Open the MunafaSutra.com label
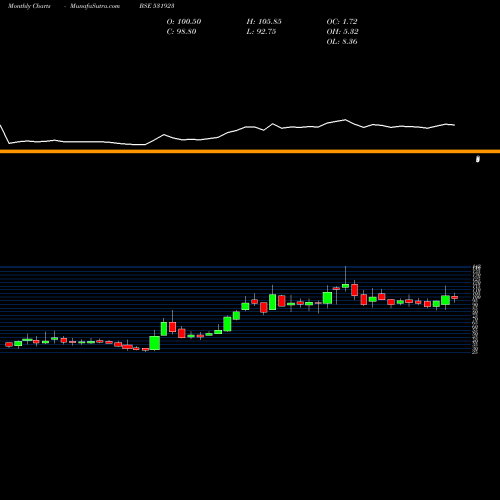500x500 pixels. 95,6
